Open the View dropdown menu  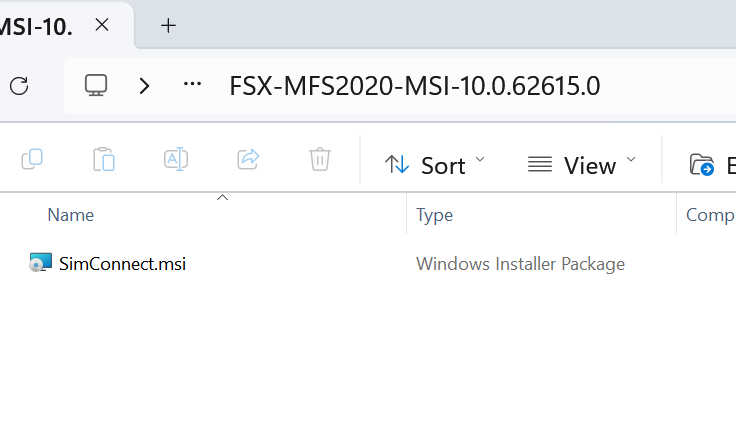pos(582,165)
